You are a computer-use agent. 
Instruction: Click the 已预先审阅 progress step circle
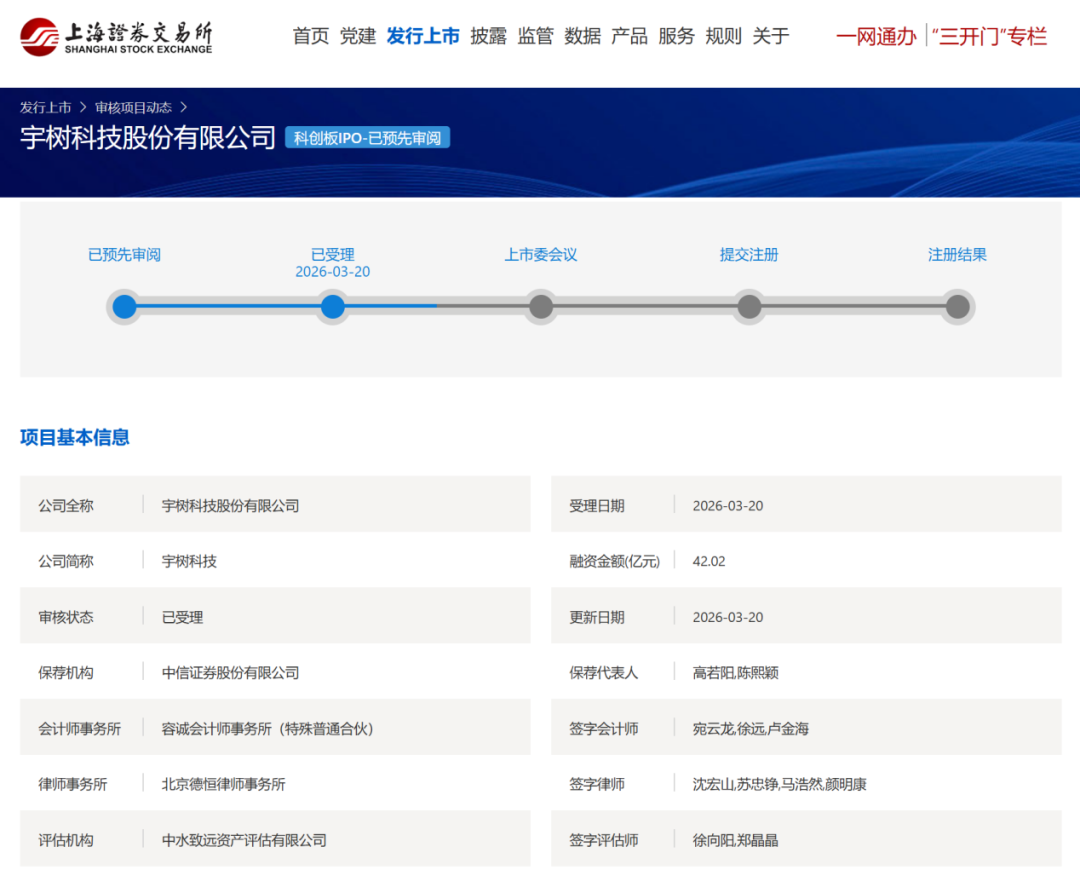(124, 306)
